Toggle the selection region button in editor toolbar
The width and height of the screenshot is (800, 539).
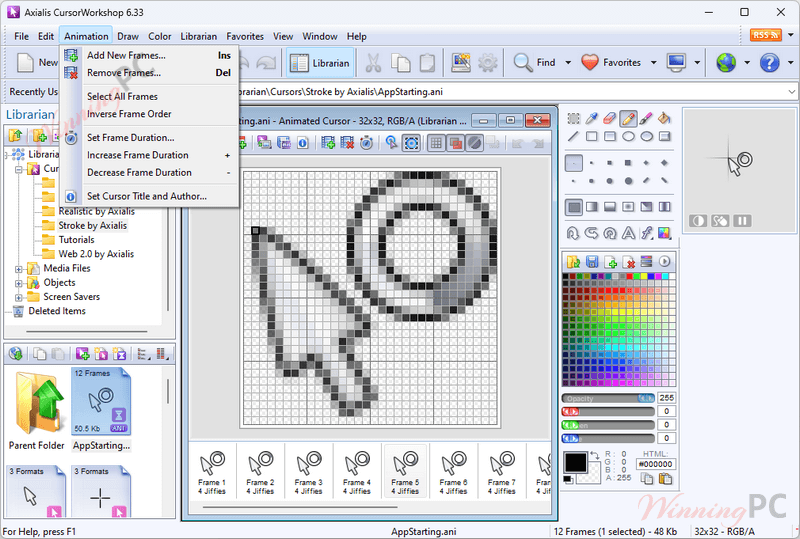coord(411,143)
